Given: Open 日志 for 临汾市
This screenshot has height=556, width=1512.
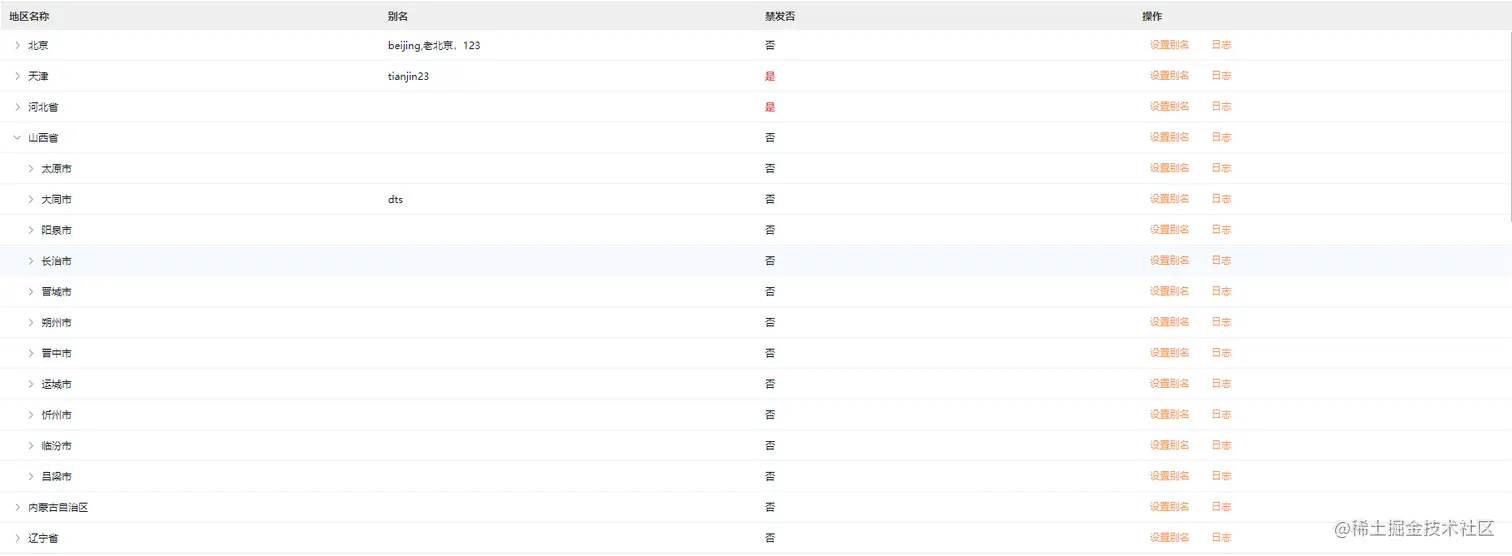Looking at the screenshot, I should pos(1221,445).
